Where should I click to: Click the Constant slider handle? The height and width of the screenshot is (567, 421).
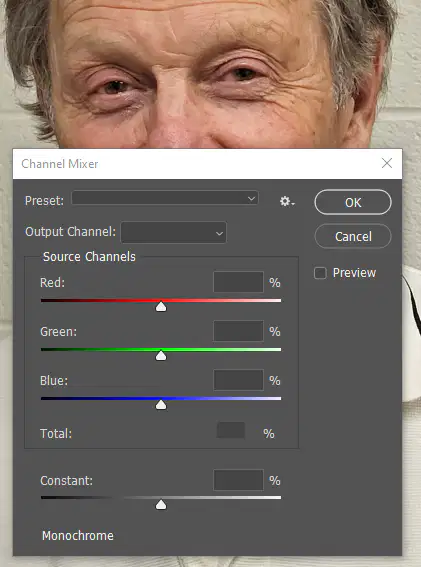(161, 504)
